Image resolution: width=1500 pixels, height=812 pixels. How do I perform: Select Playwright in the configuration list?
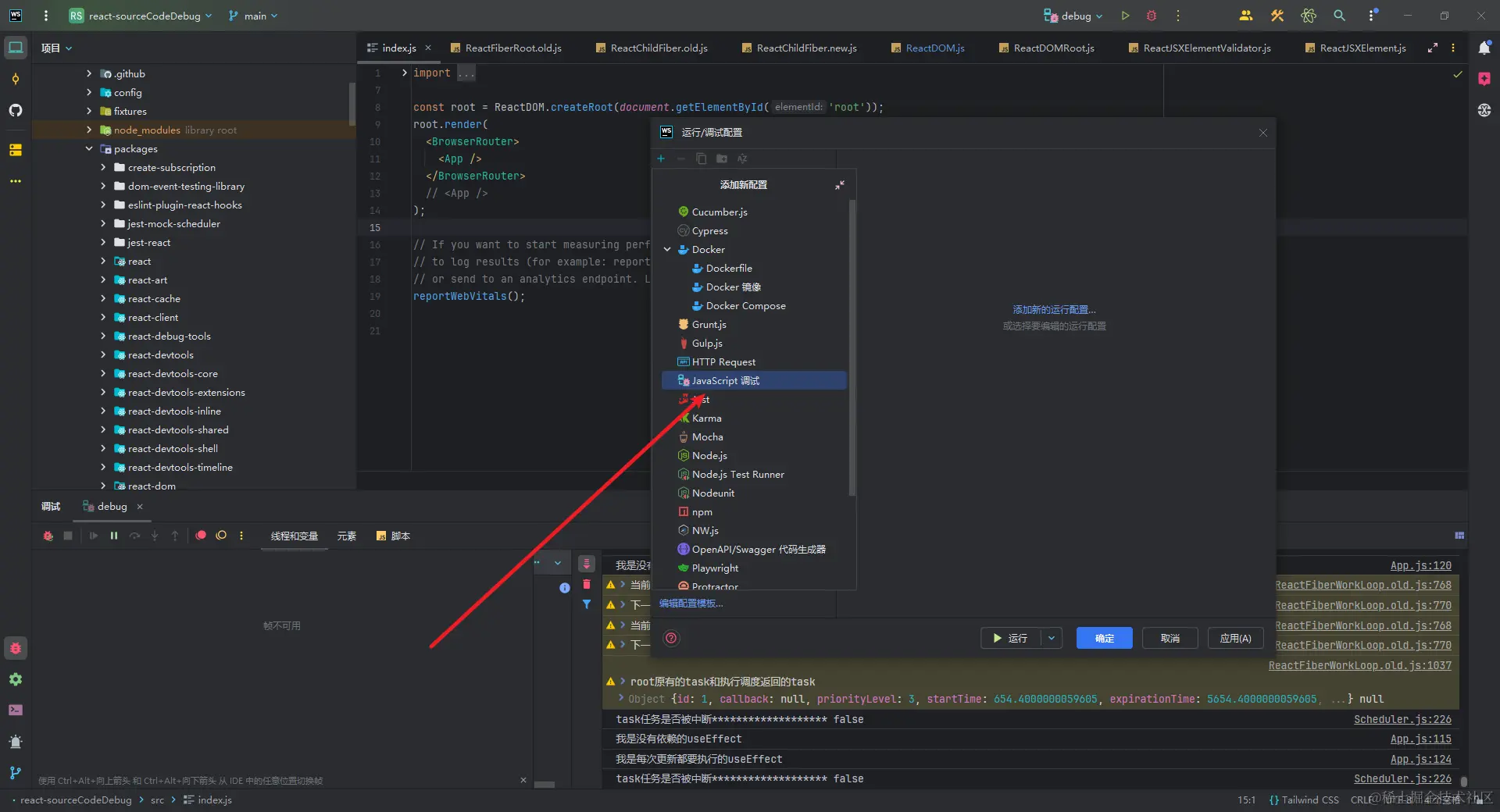[x=754, y=568]
